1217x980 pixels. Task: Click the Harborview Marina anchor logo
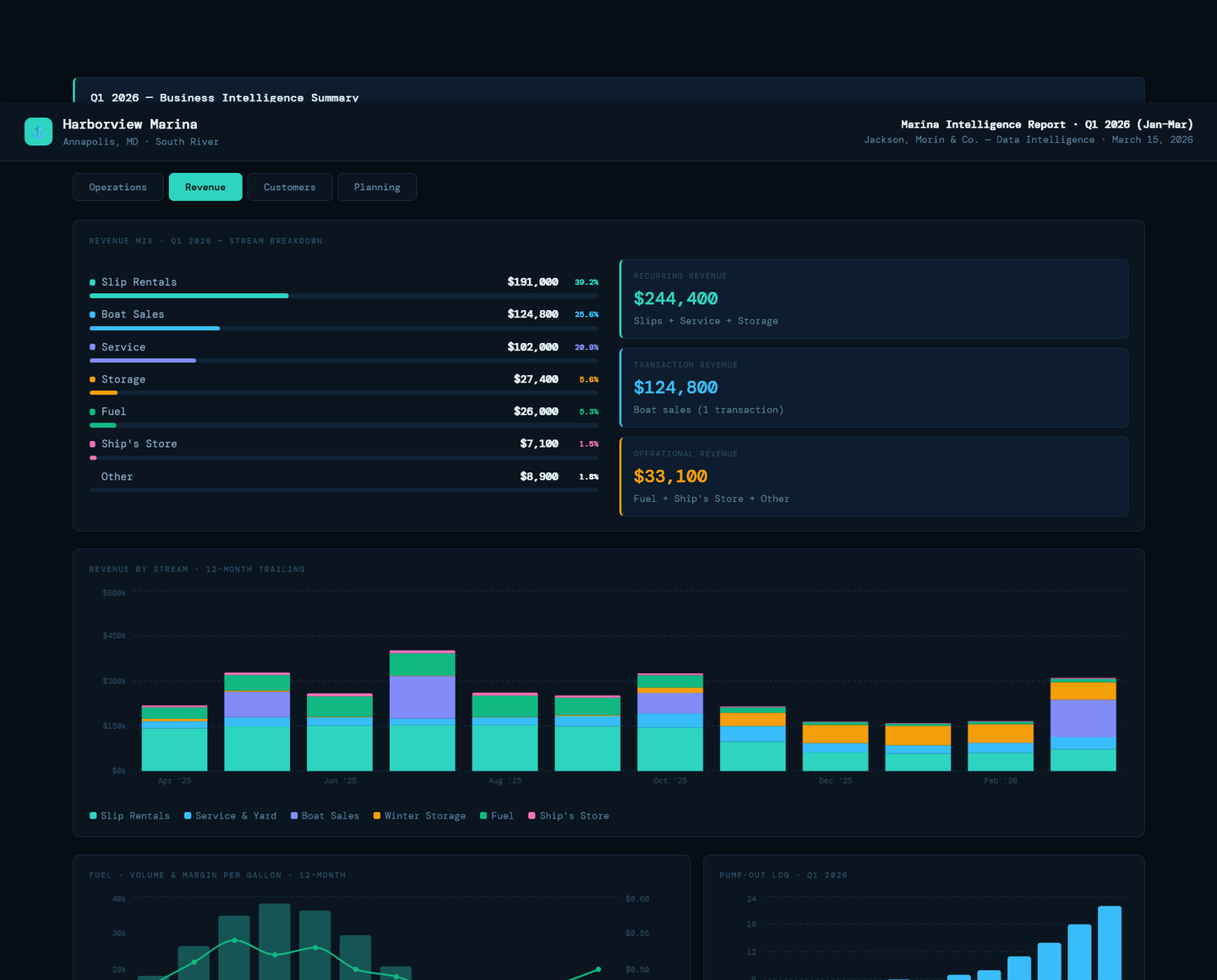point(38,131)
